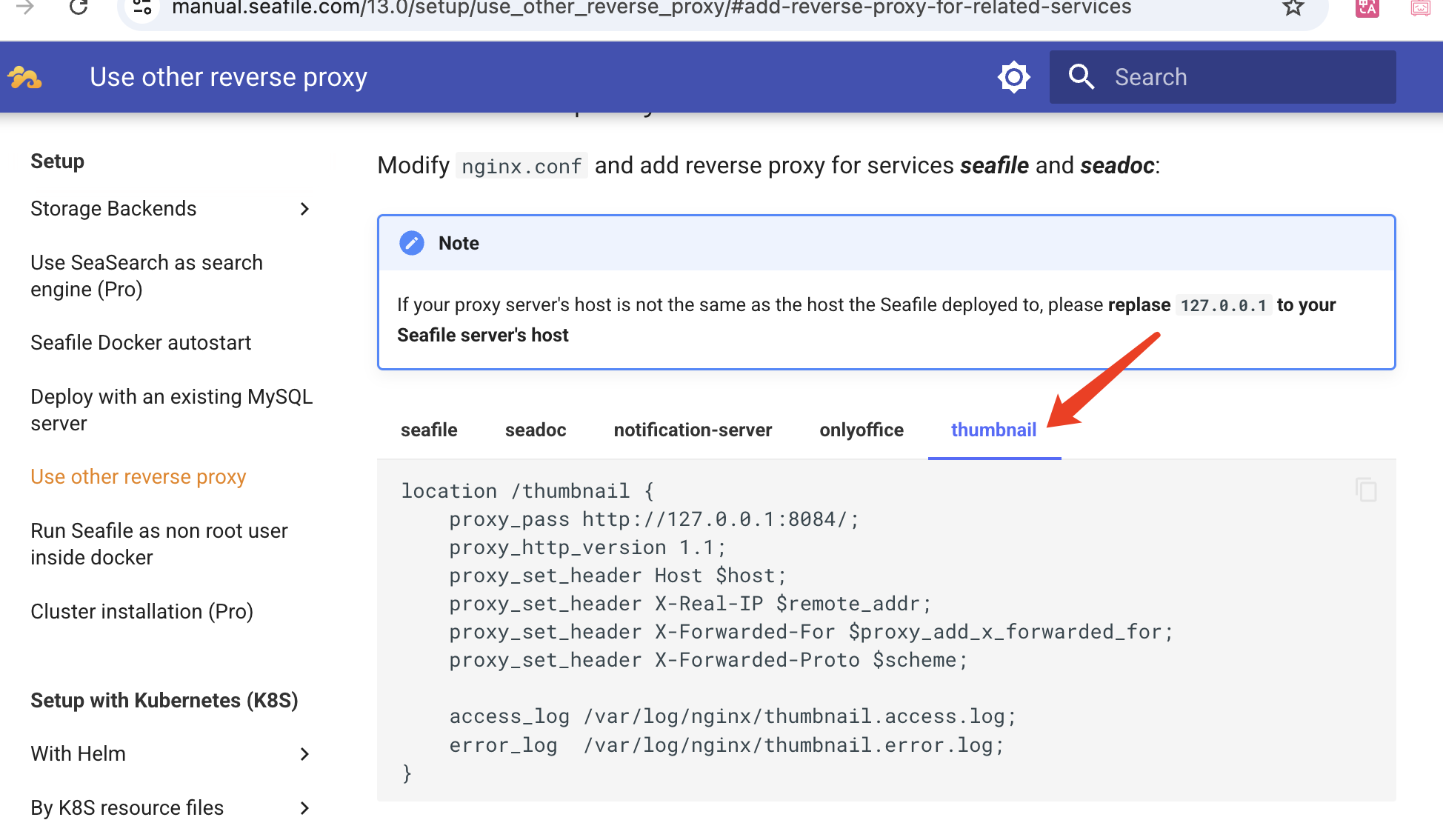
Task: Switch to the notification-server tab
Action: [x=693, y=430]
